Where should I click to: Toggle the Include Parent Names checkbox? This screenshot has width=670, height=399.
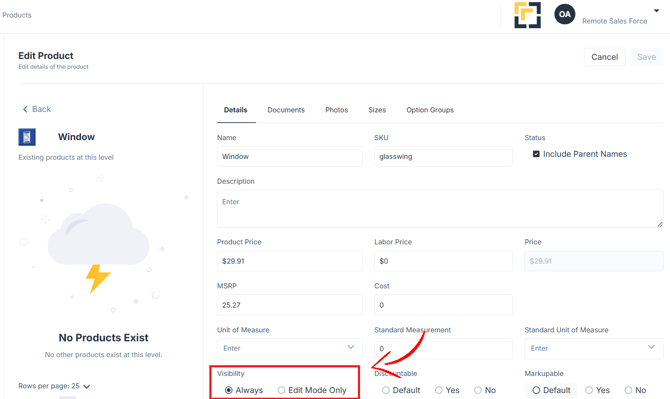(536, 154)
